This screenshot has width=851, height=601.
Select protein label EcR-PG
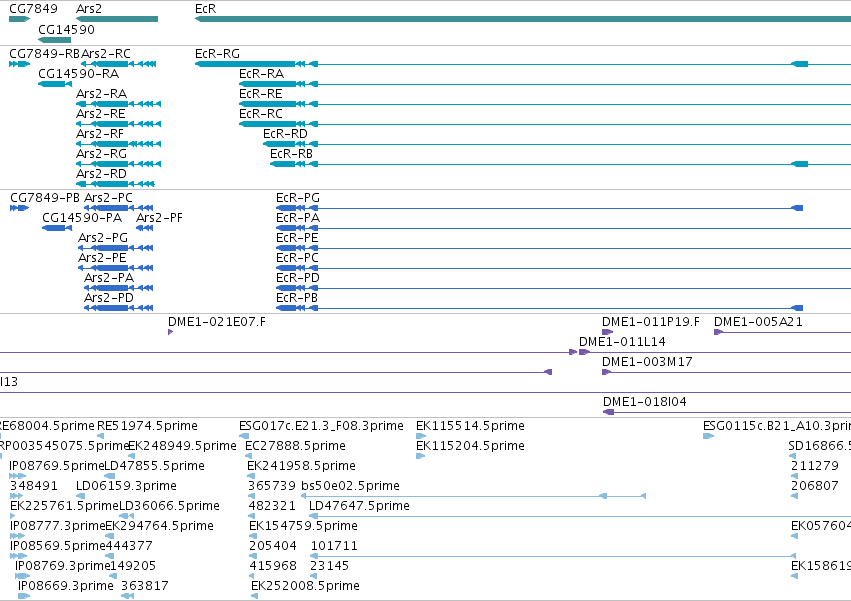point(298,198)
